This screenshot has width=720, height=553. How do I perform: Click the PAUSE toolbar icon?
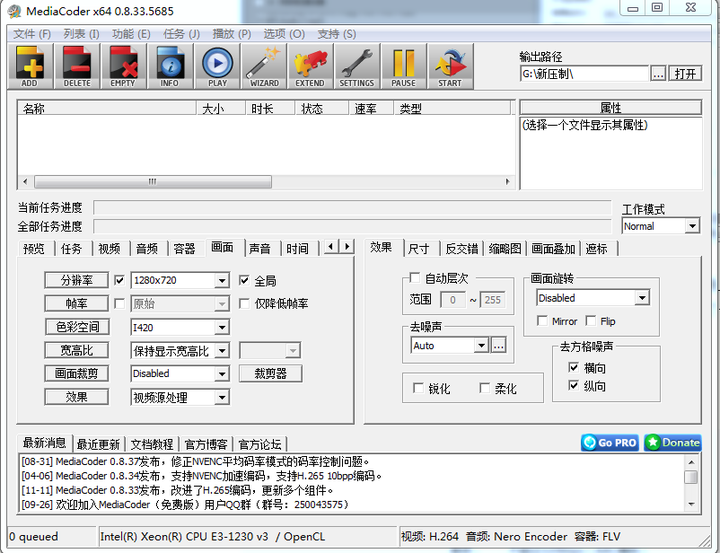(404, 66)
